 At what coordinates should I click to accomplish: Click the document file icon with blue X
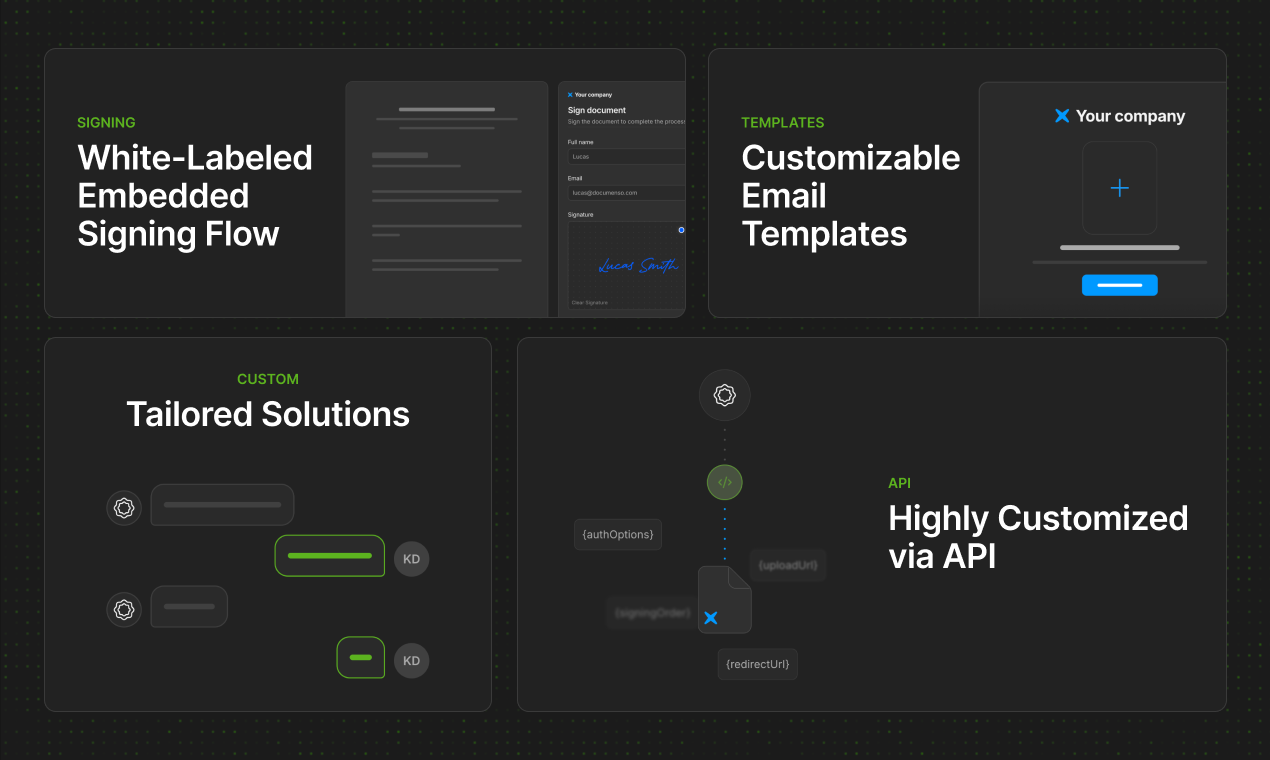click(x=725, y=599)
